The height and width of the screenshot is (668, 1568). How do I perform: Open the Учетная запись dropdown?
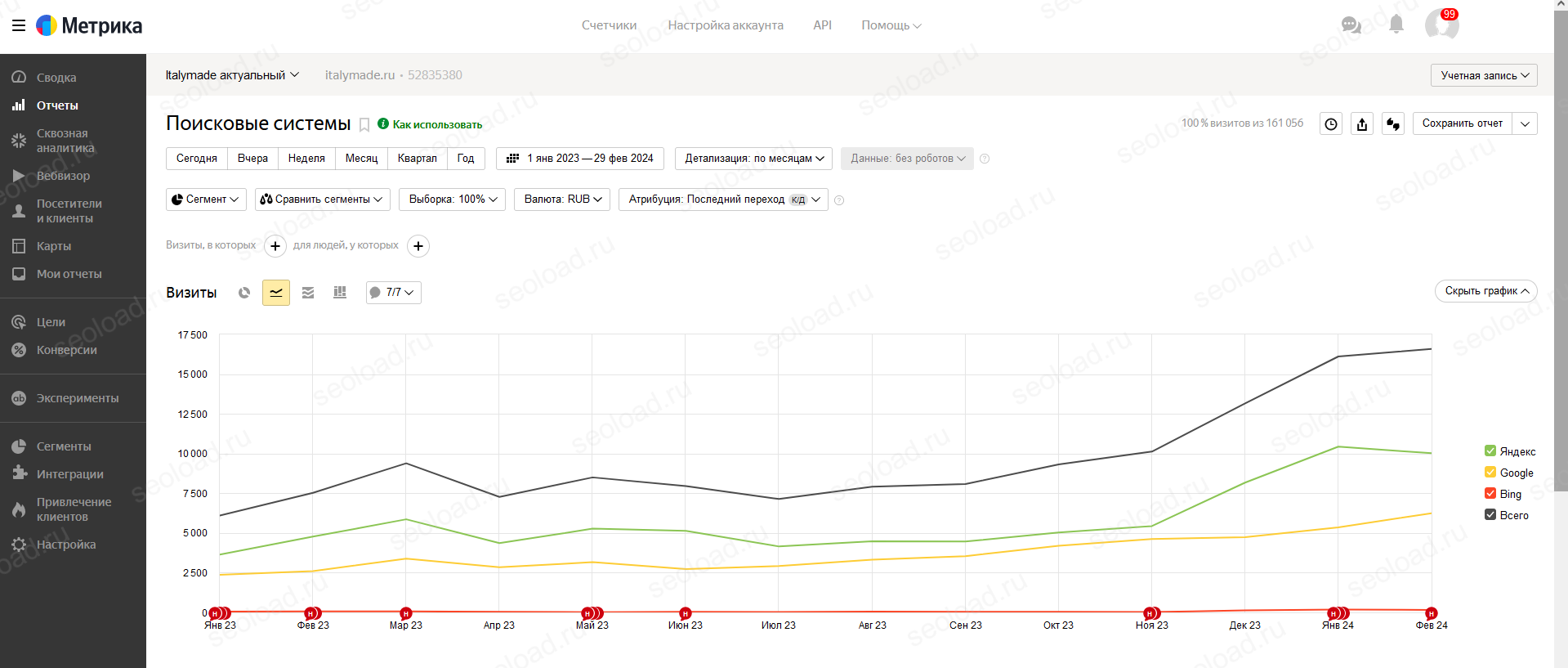[x=1484, y=75]
